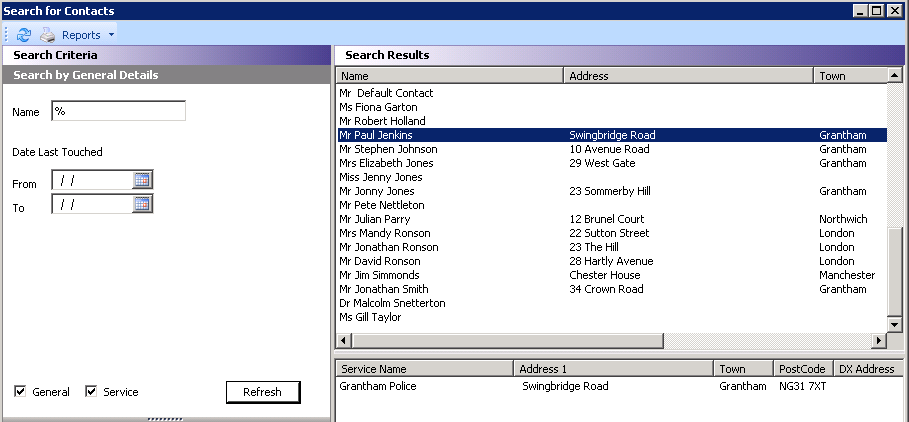Click the horizontal scroll right arrow
This screenshot has height=422, width=909.
click(879, 340)
